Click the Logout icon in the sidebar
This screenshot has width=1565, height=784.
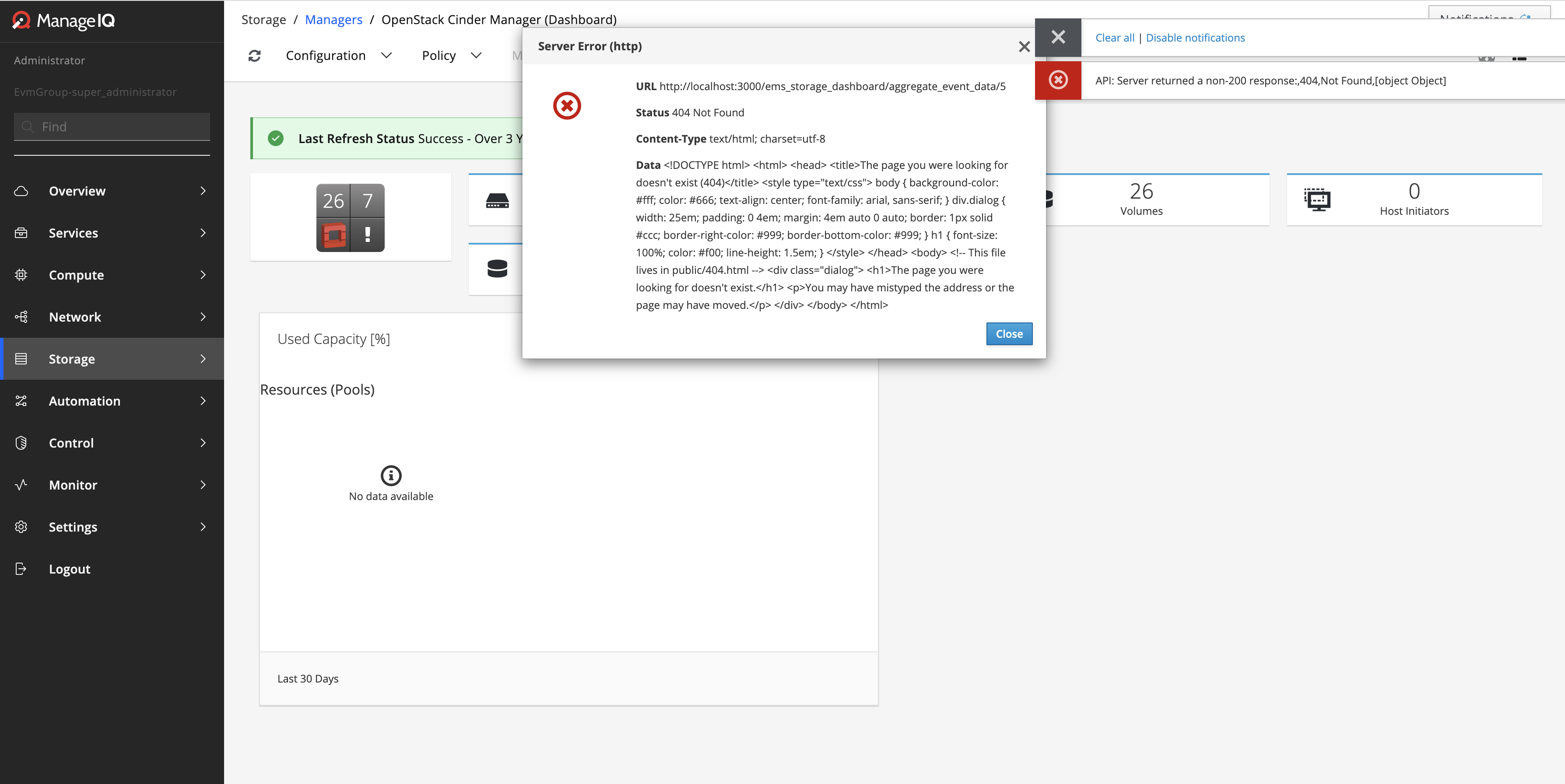tap(21, 569)
